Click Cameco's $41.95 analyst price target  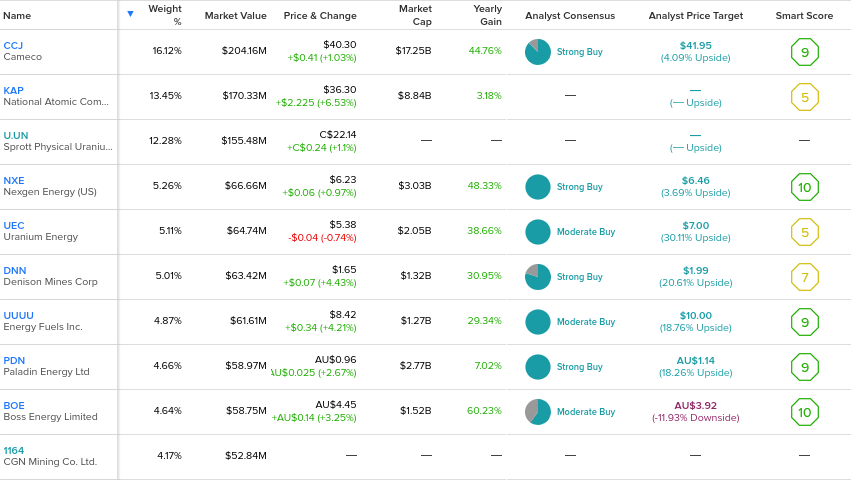click(x=695, y=46)
